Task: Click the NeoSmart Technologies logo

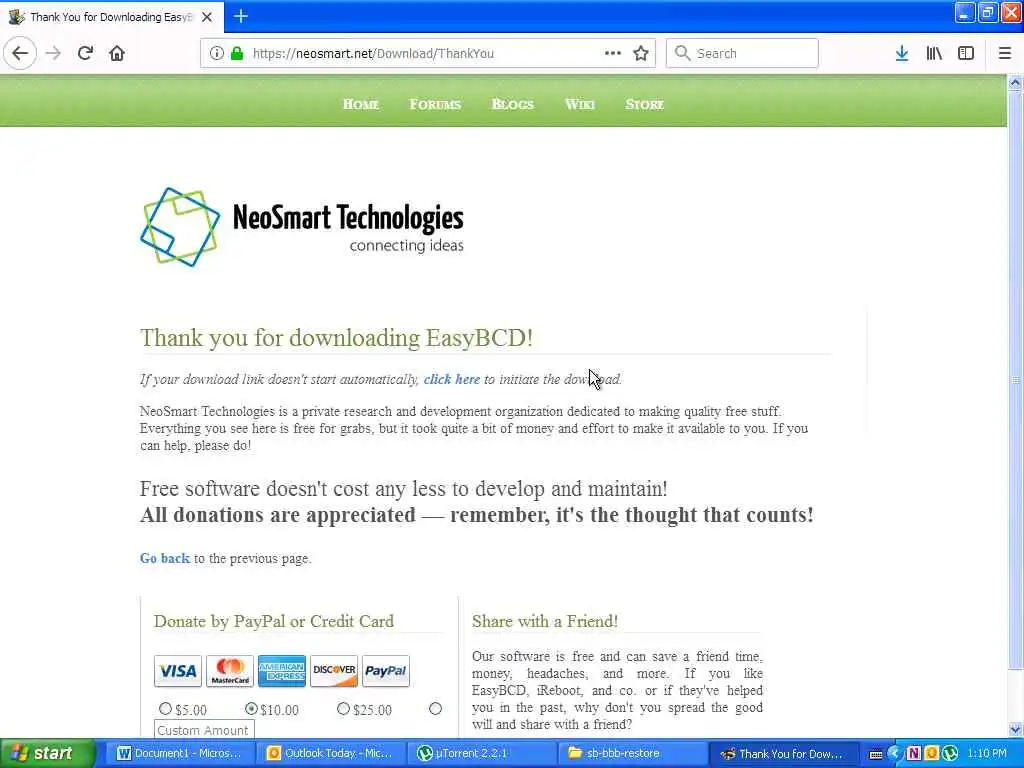Action: pos(302,227)
